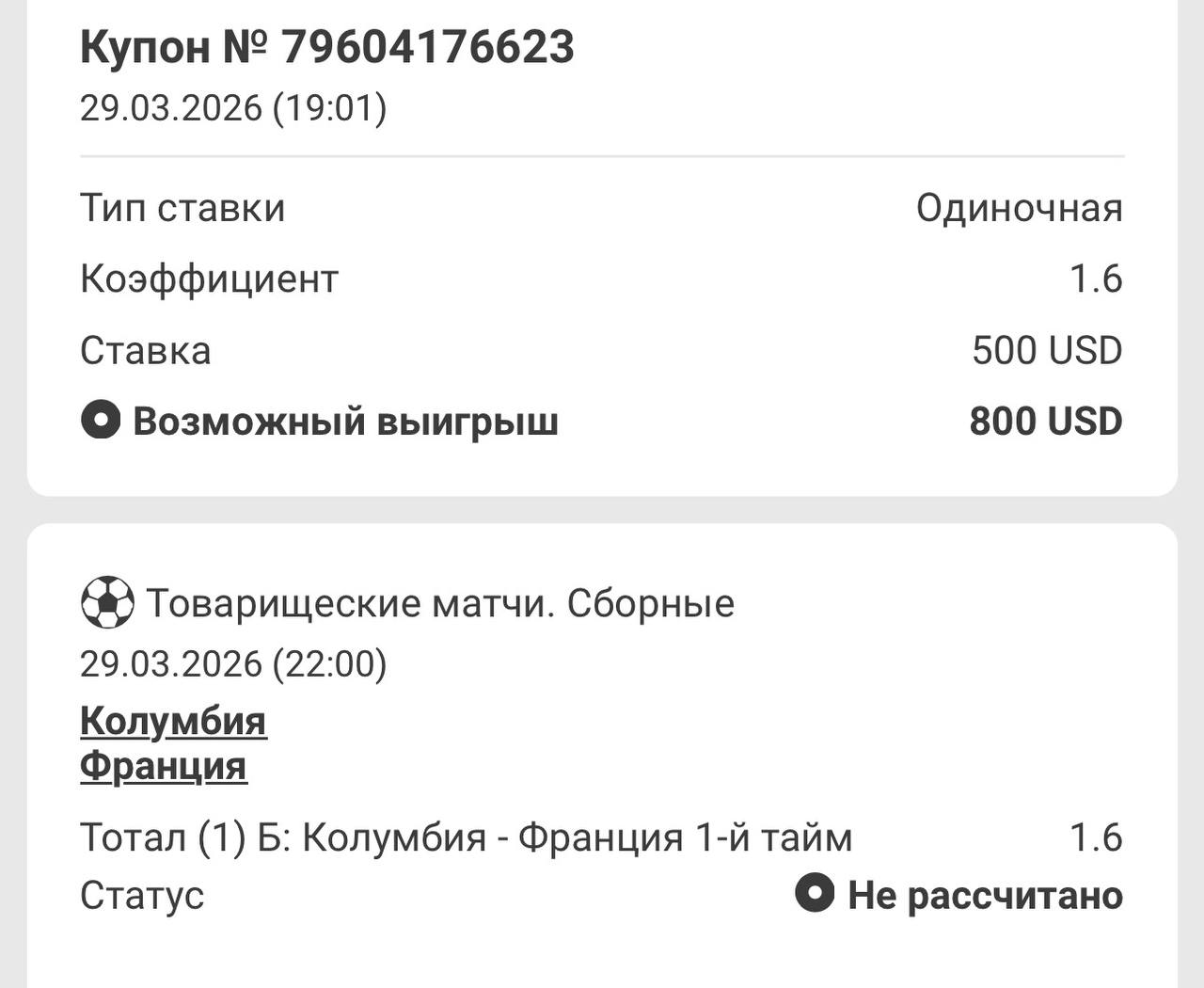Click the soccer ball icon

click(107, 602)
